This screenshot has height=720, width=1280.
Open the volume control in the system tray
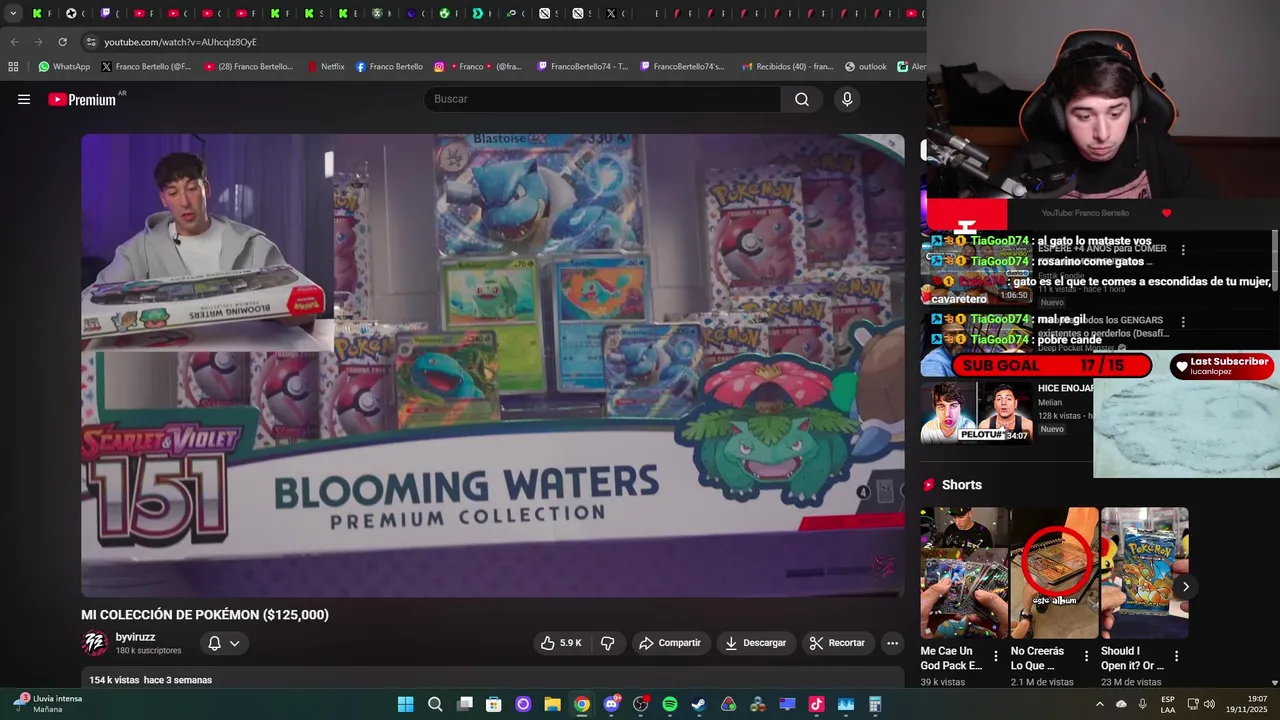pyautogui.click(x=1209, y=704)
